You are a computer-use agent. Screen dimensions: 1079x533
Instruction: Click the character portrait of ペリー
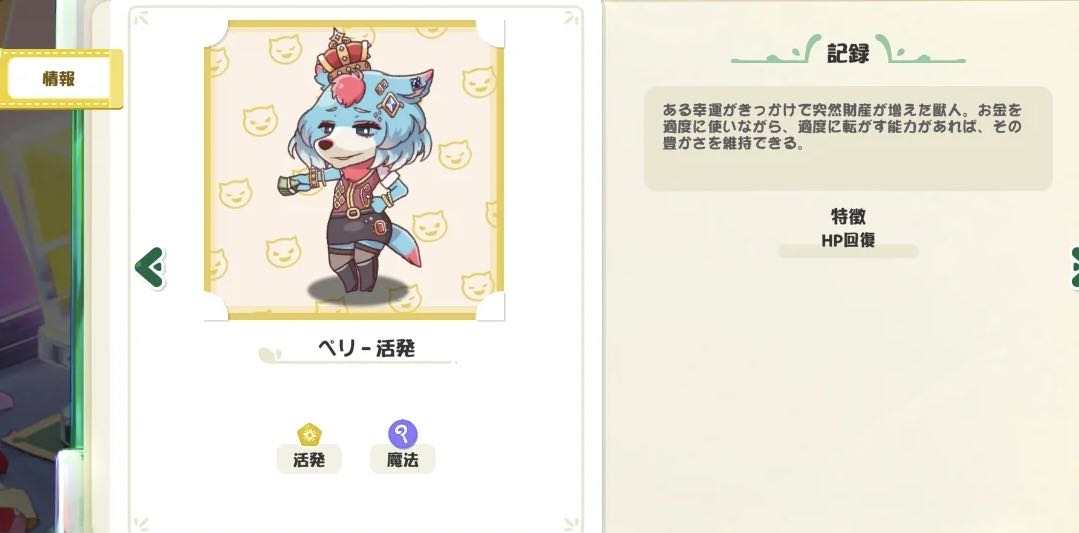[x=354, y=170]
